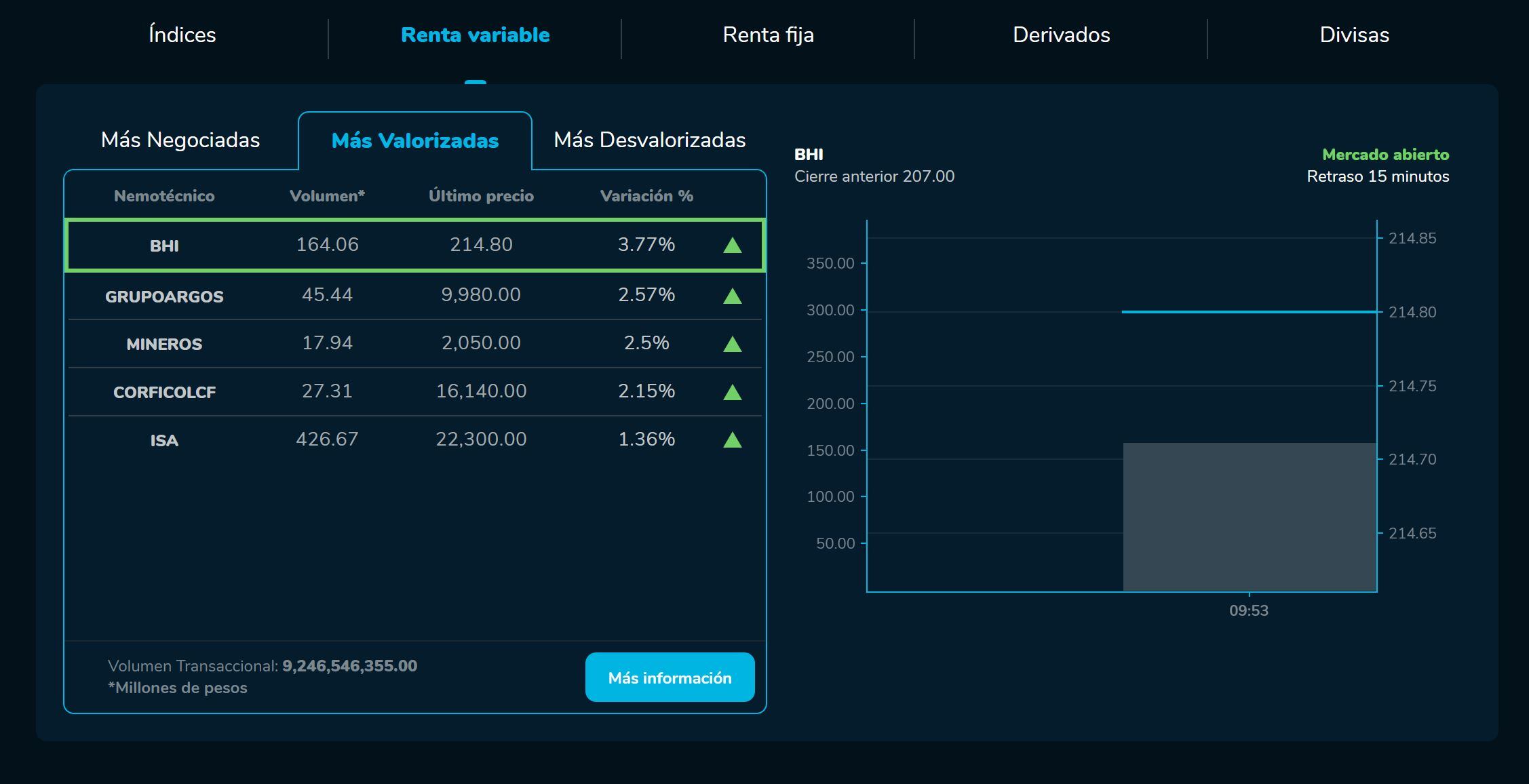Click the green up arrow beside CORFICOLCF
The height and width of the screenshot is (784, 1529).
coord(732,391)
